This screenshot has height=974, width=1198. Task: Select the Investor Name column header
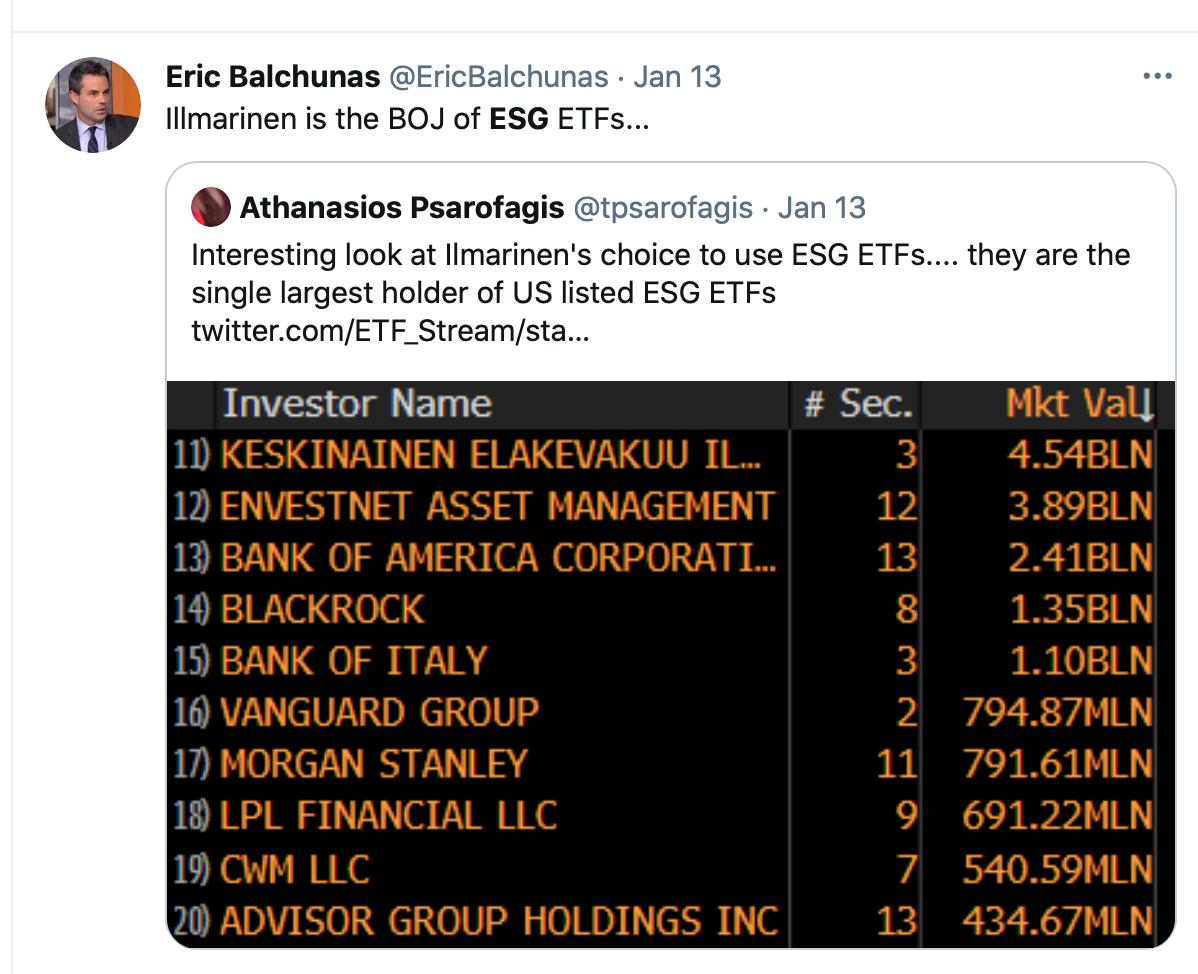(x=357, y=404)
